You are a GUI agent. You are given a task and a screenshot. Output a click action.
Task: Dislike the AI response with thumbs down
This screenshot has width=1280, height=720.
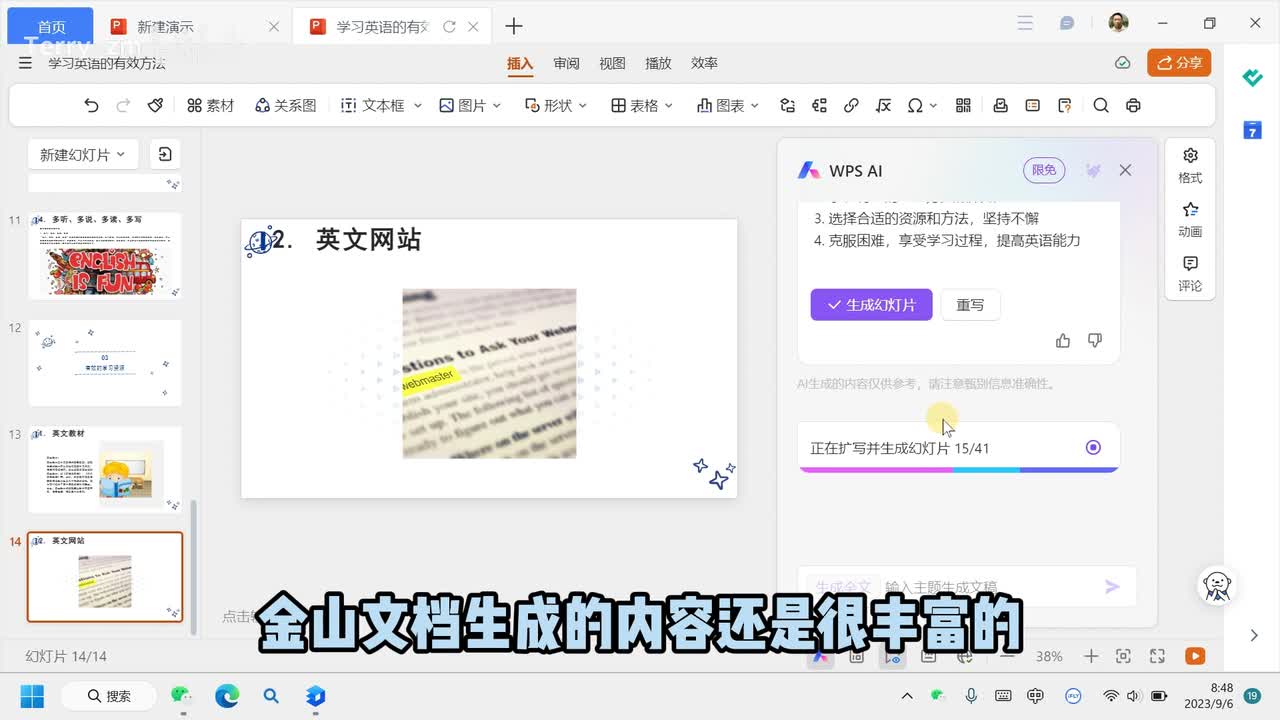(1095, 341)
